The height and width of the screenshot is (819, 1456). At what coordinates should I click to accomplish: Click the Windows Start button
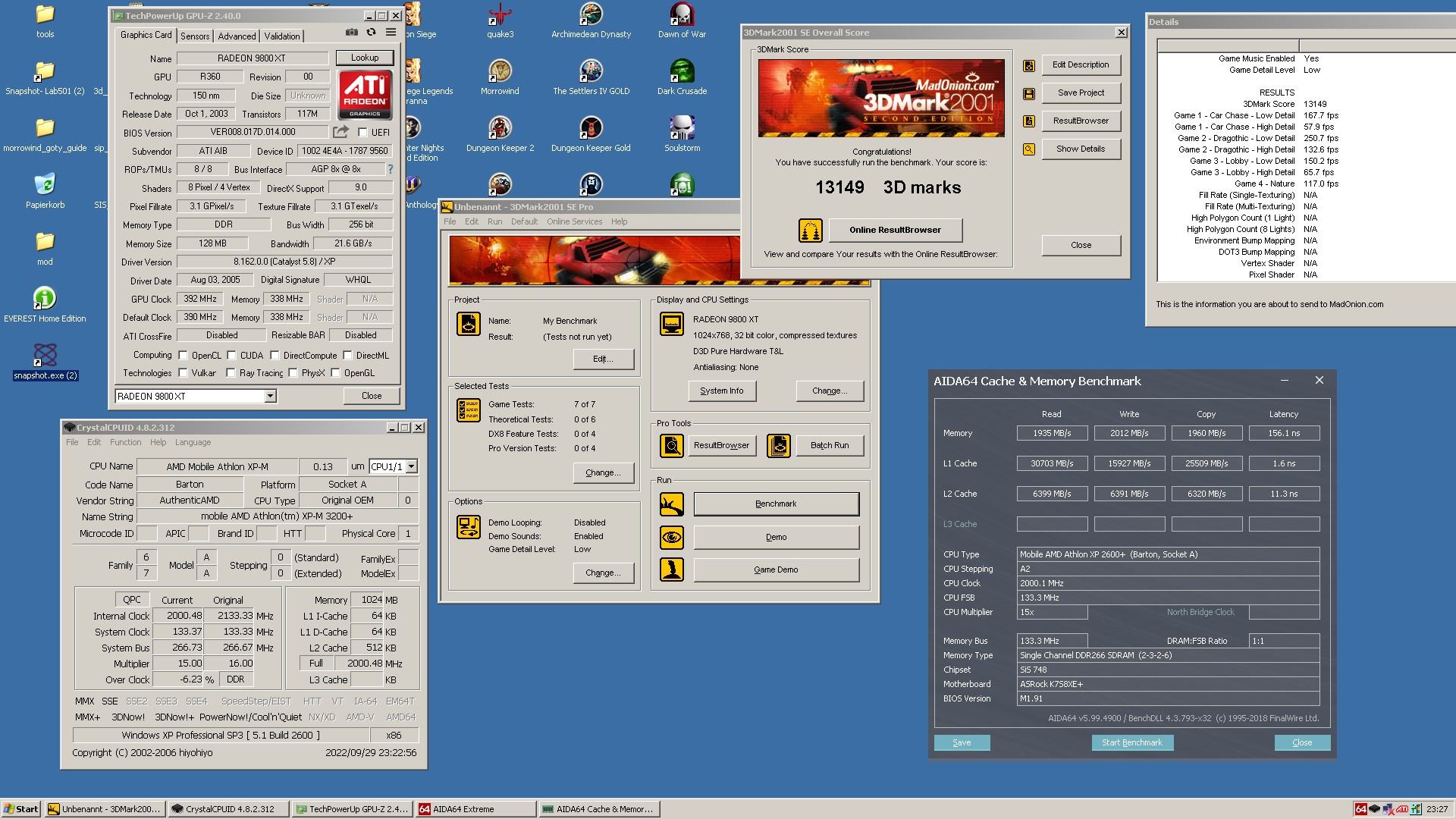21,808
